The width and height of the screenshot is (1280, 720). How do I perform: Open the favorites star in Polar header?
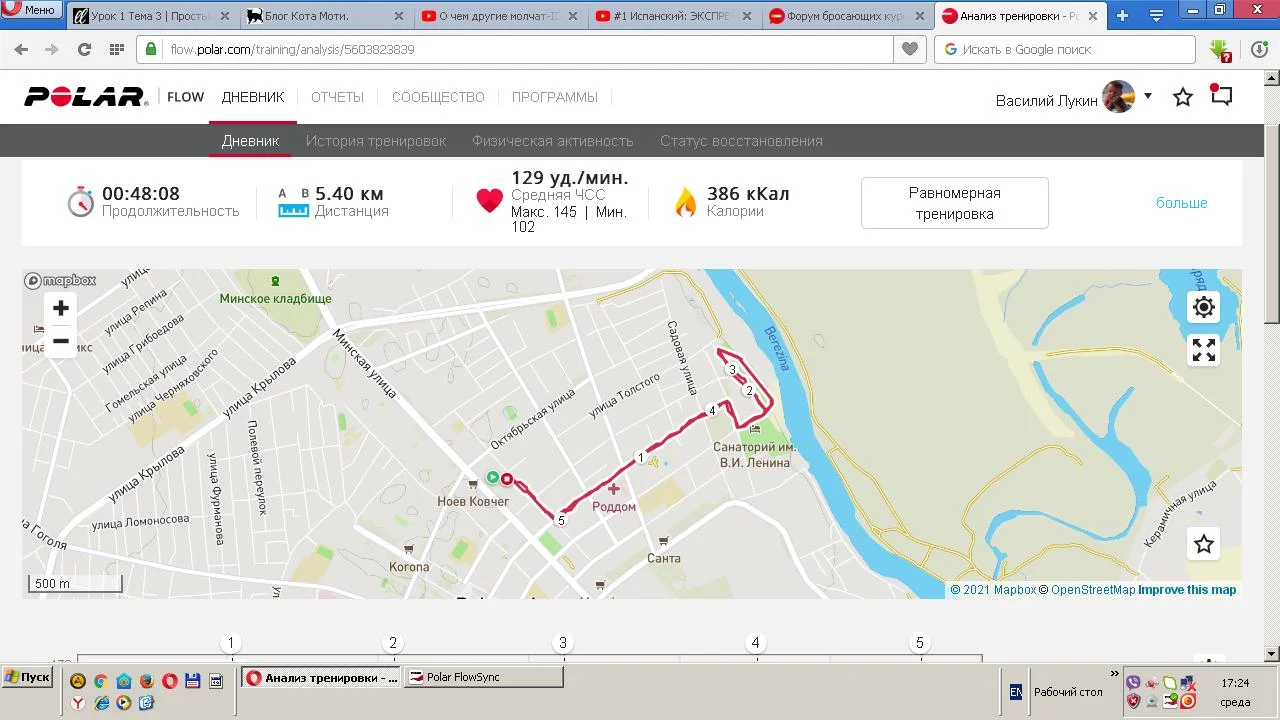[x=1183, y=97]
